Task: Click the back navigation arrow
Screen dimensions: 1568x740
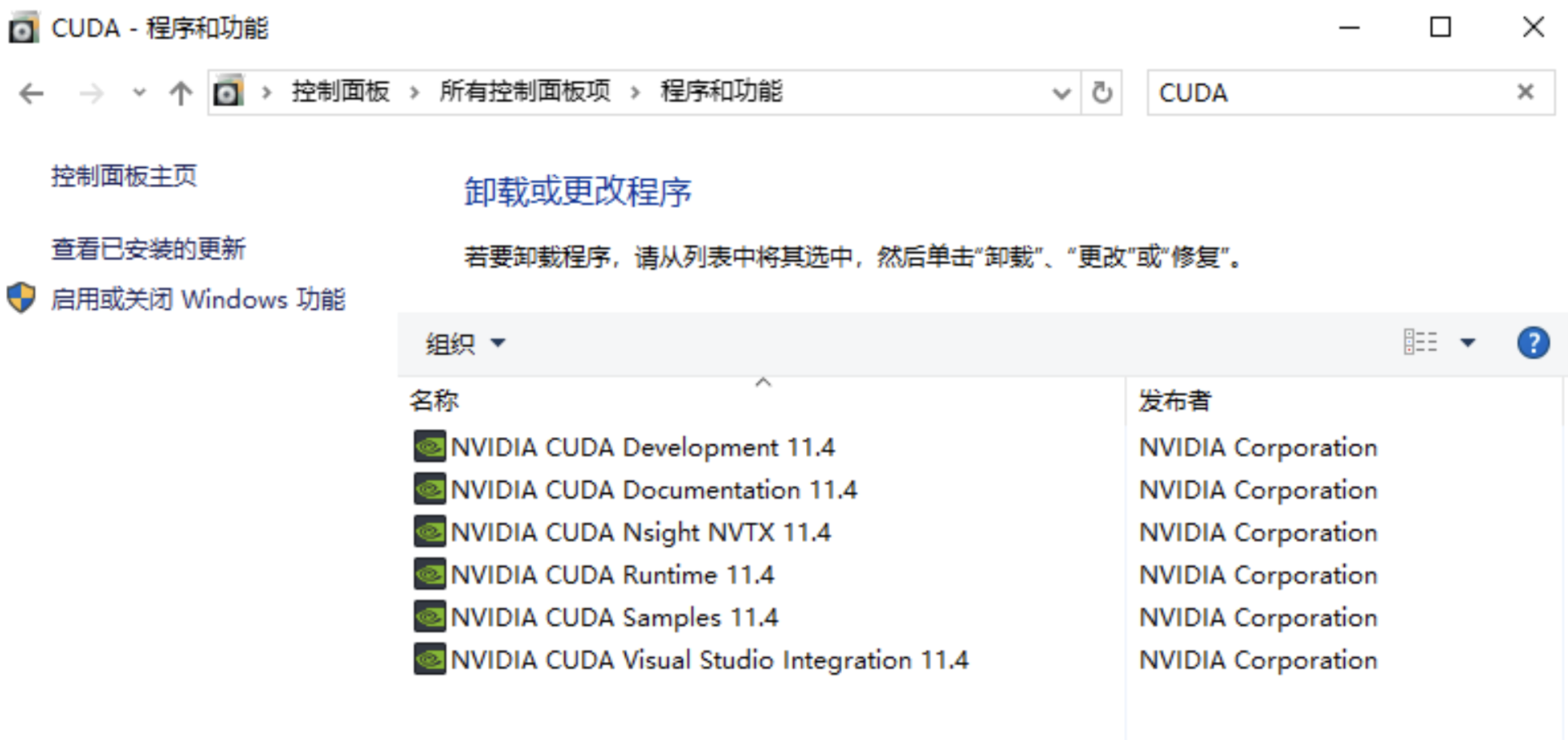Action: [31, 94]
